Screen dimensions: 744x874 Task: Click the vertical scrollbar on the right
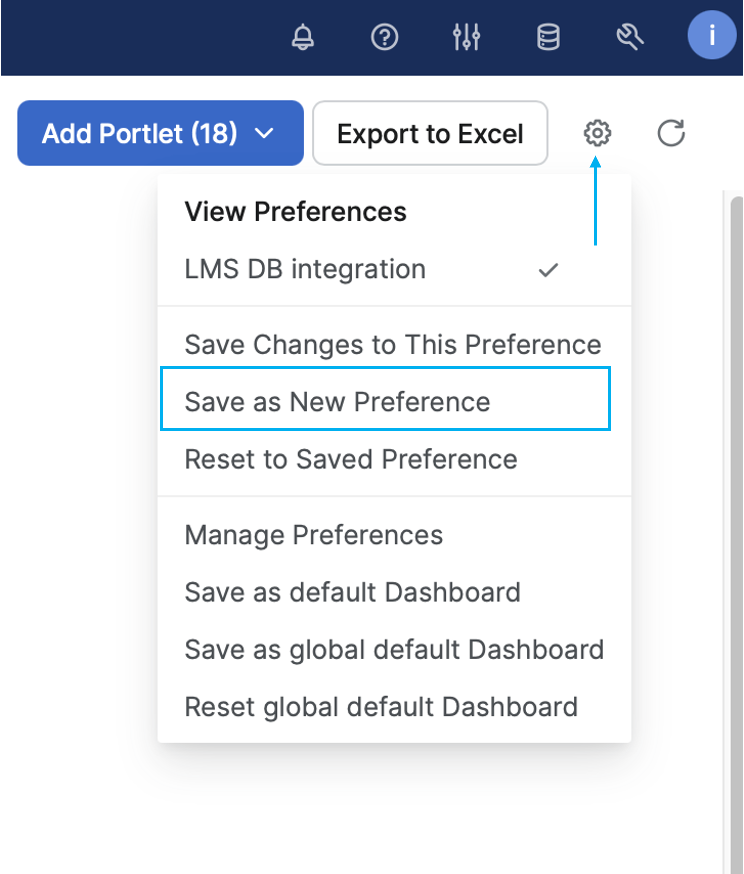(736, 500)
